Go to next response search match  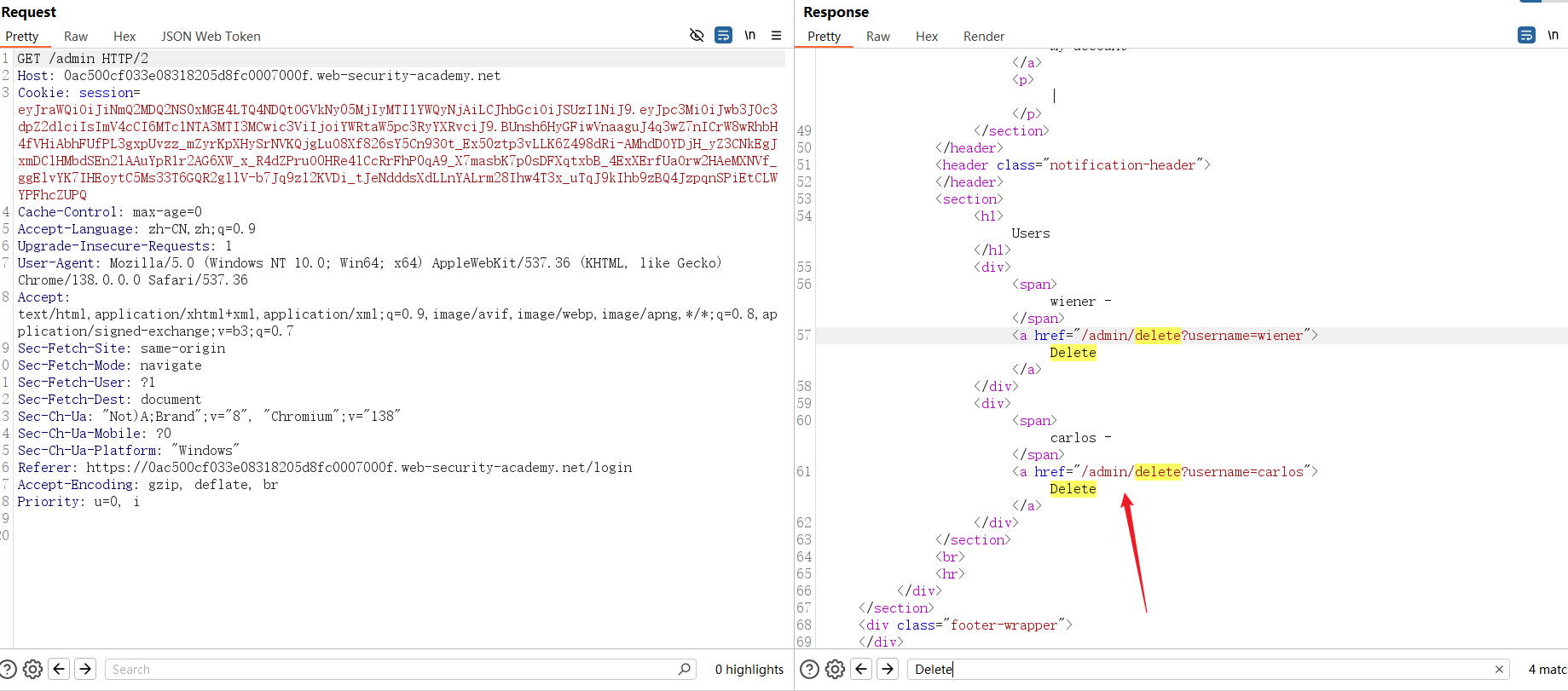888,670
